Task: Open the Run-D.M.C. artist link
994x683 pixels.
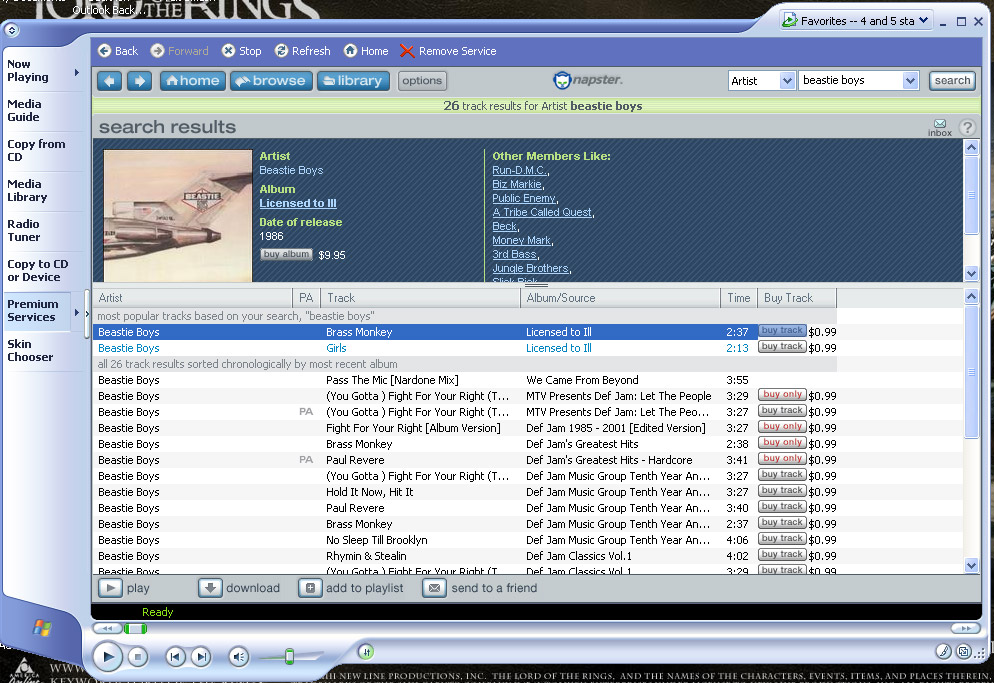Action: [519, 170]
